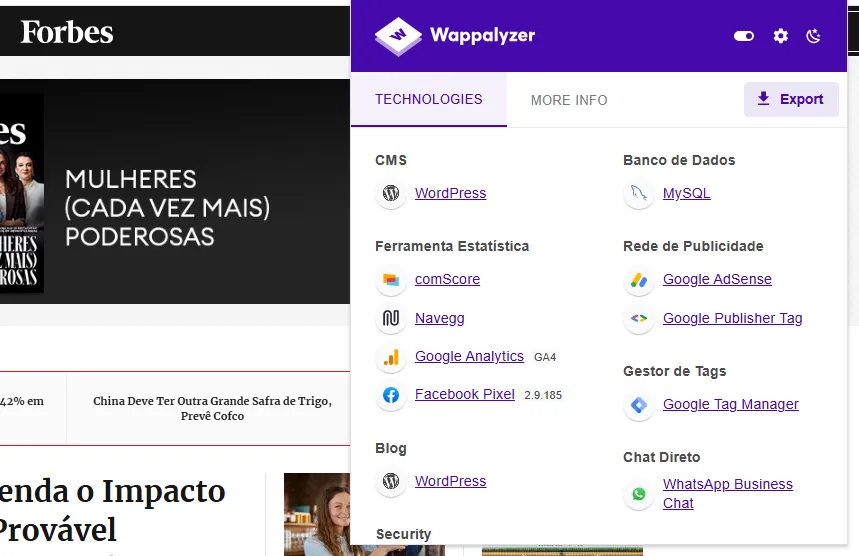Click the Security category heading
The width and height of the screenshot is (859, 556).
[403, 534]
